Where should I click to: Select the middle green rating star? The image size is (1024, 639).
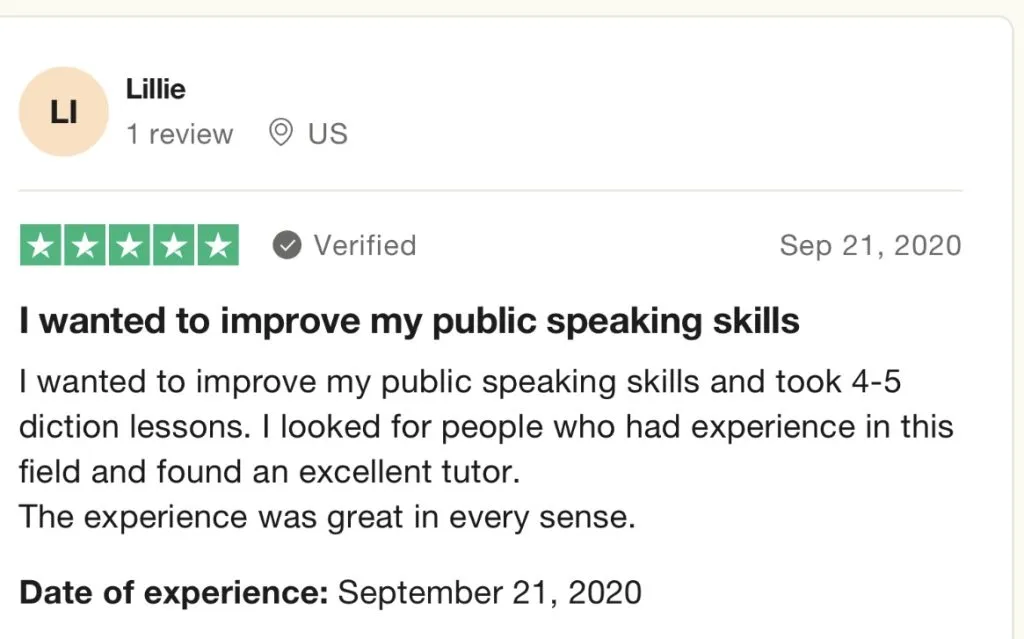click(129, 246)
